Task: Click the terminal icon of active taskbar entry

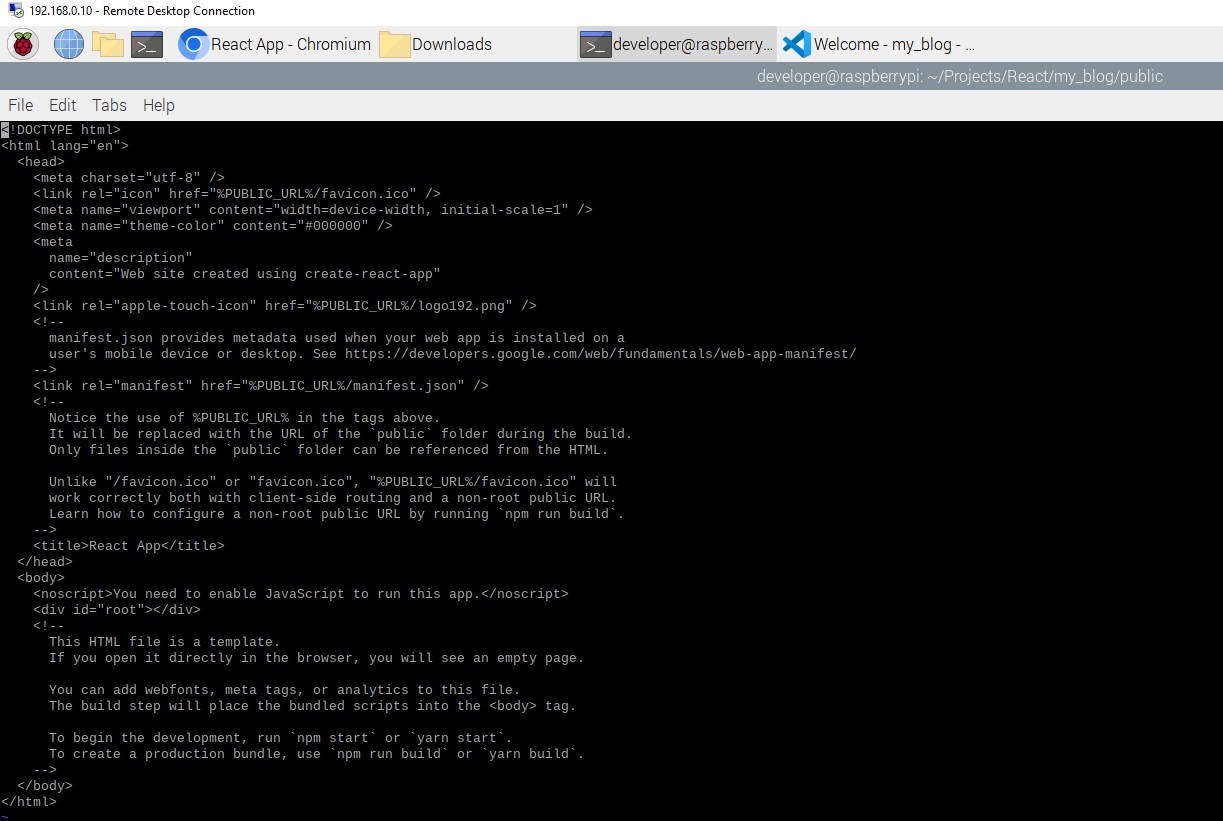Action: (595, 44)
